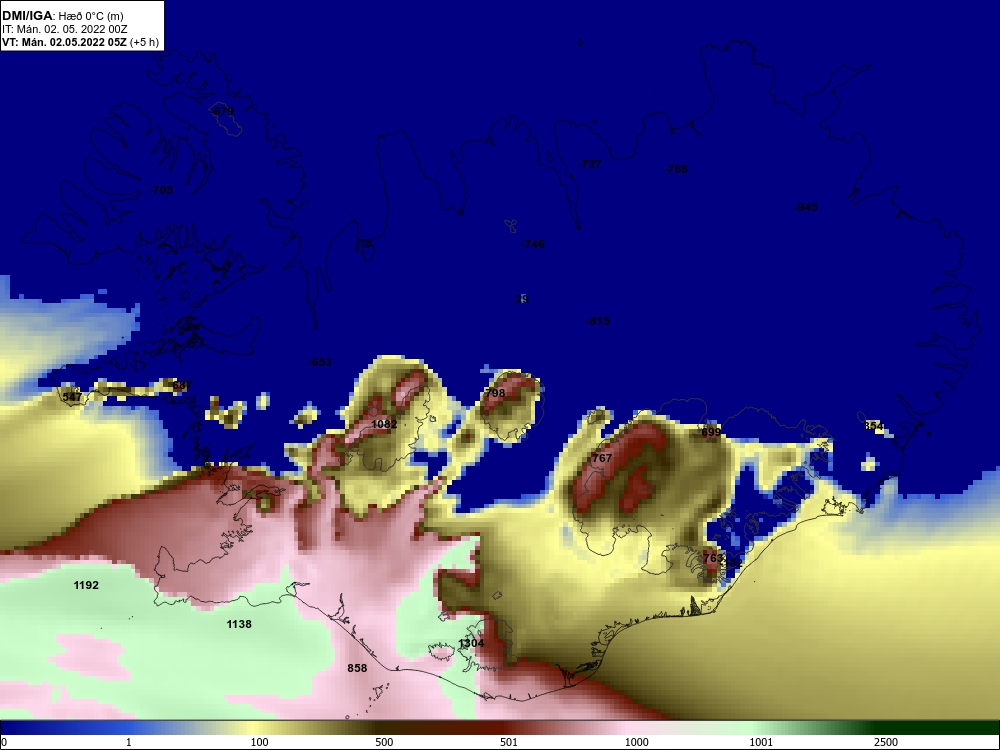Viewport: 1000px width, 750px height.
Task: Click the 'DMI/IGA: Hæð 0°C (m)' title text
Action: (62, 15)
